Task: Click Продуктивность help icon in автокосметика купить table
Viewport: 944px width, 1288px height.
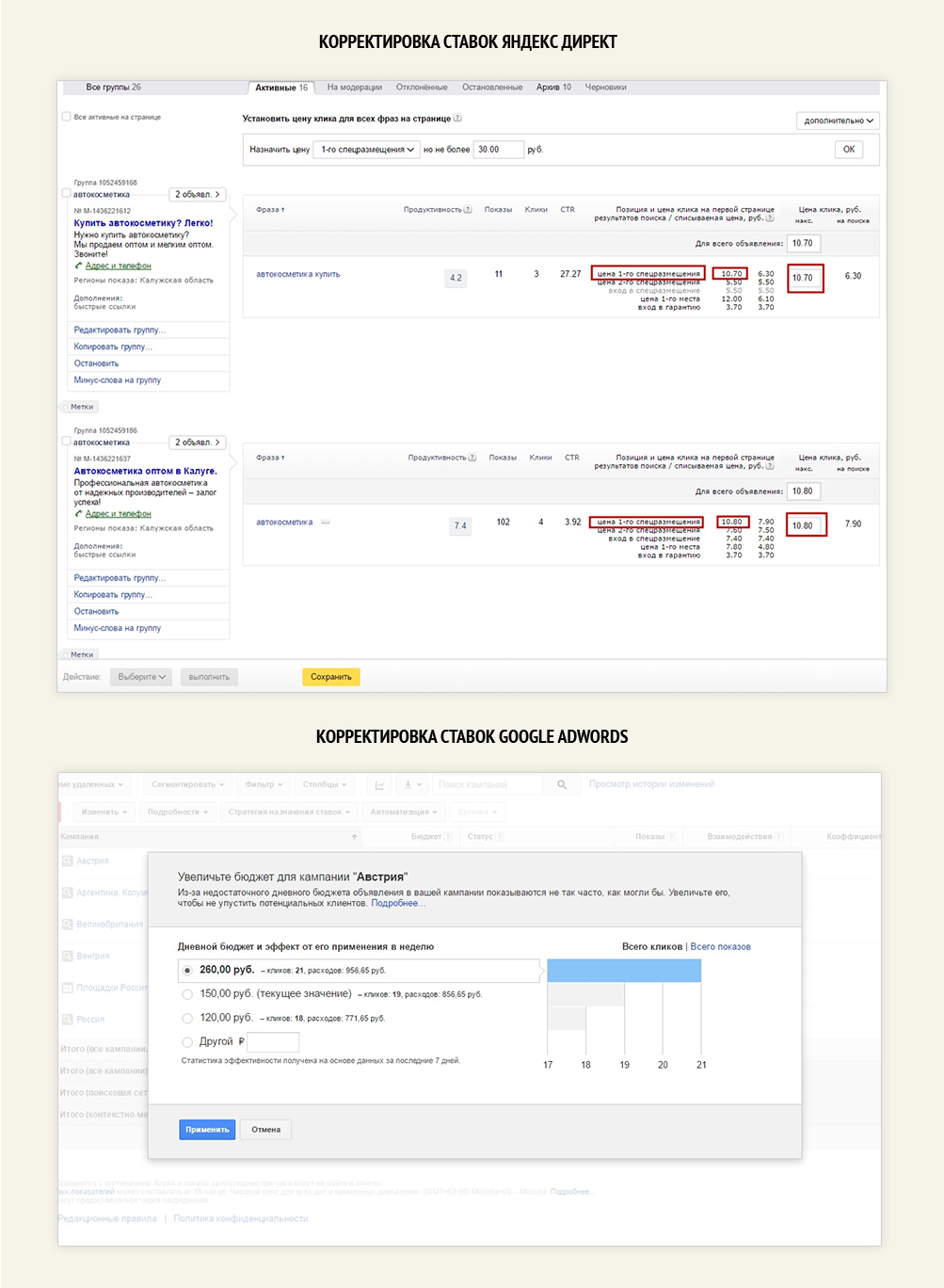Action: tap(468, 210)
